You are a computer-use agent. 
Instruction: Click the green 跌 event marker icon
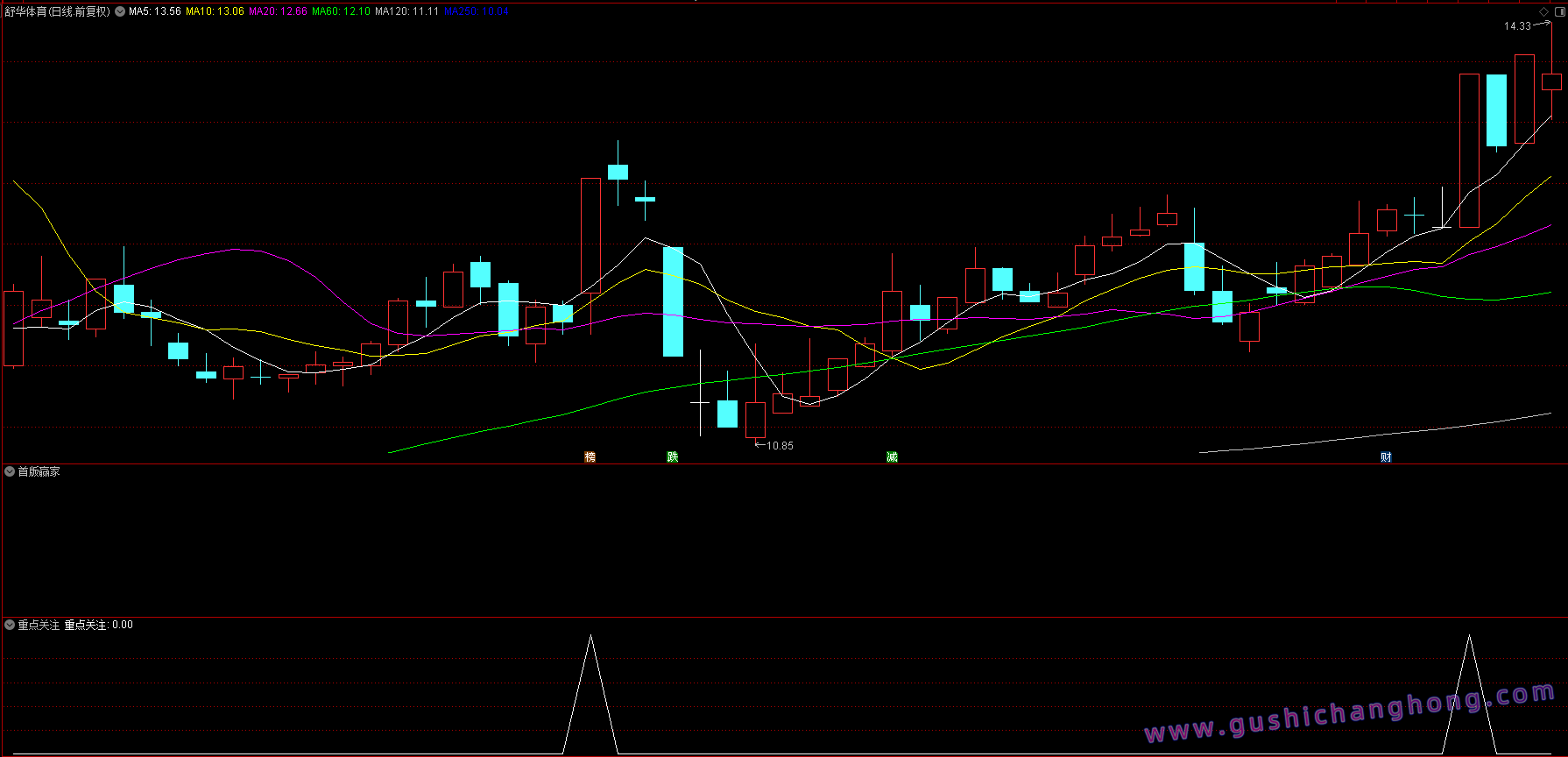[672, 456]
